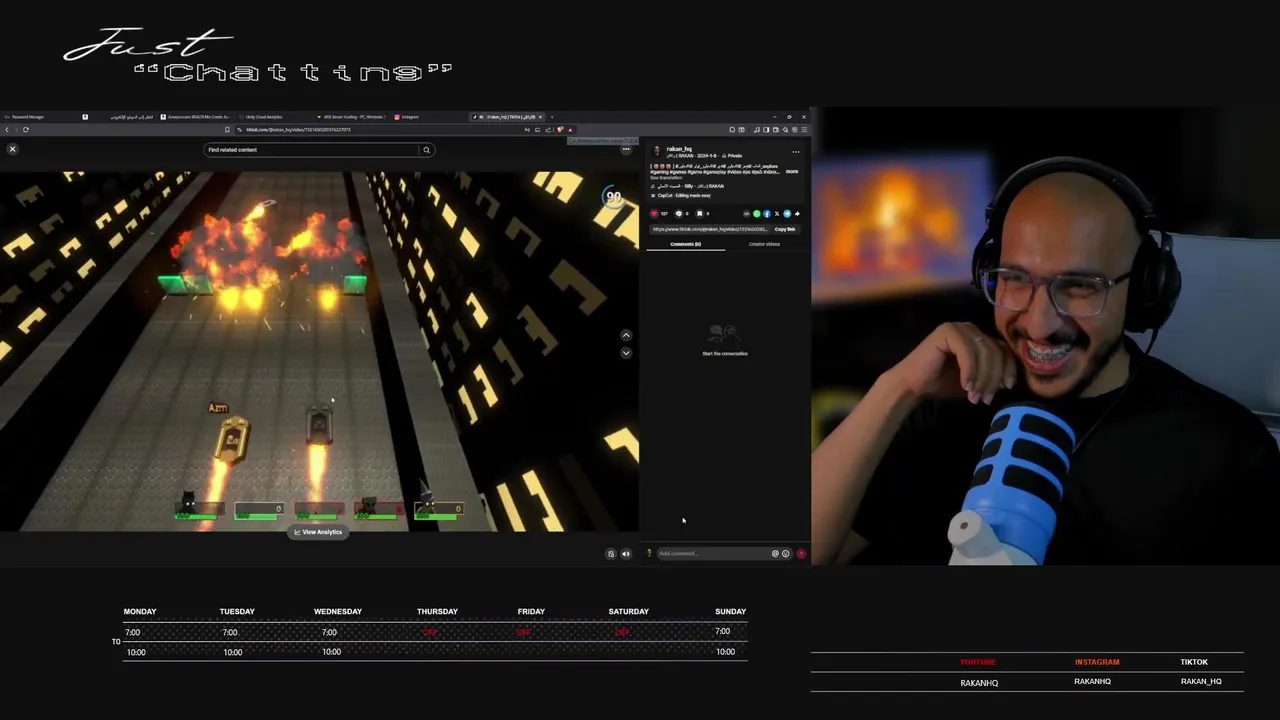Click the browser back arrow
The height and width of the screenshot is (720, 1280).
pos(7,129)
